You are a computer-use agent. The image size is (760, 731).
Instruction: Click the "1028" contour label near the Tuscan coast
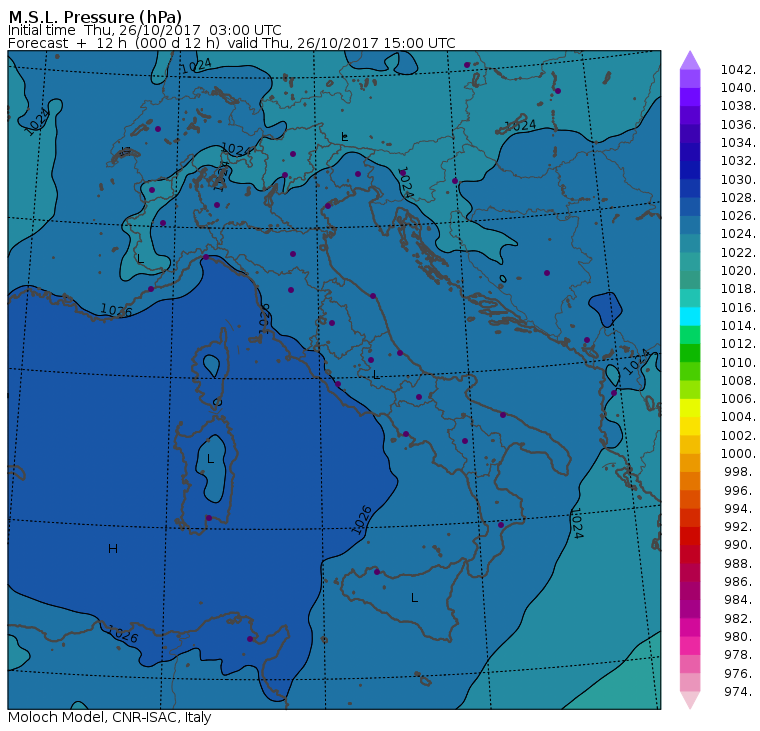(x=264, y=318)
